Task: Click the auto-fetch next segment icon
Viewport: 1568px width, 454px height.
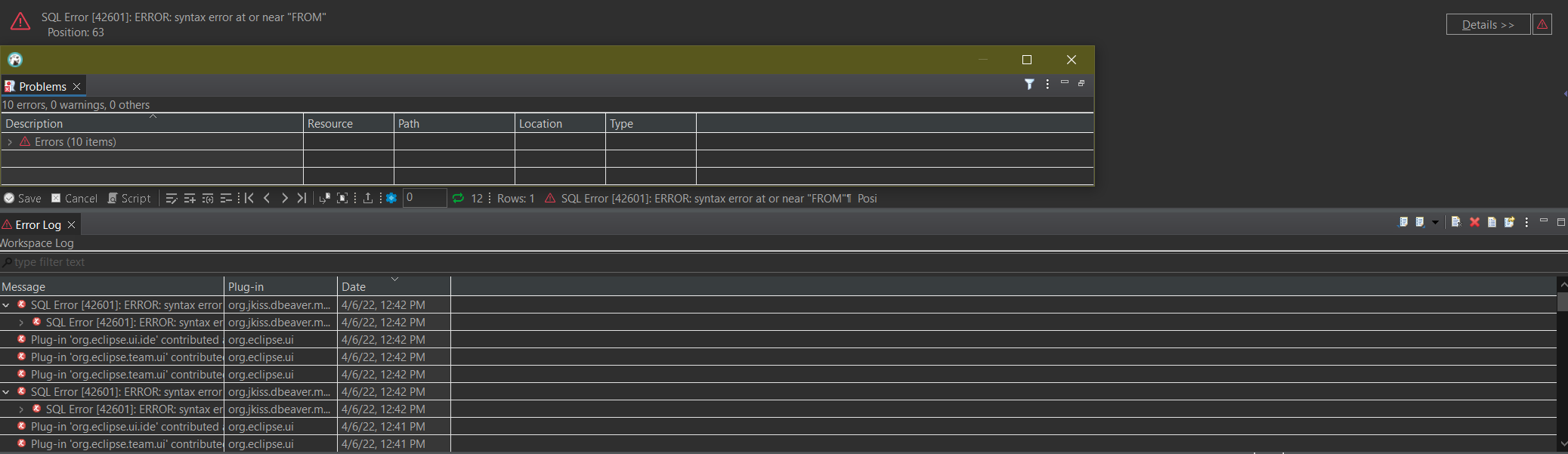Action: point(325,198)
